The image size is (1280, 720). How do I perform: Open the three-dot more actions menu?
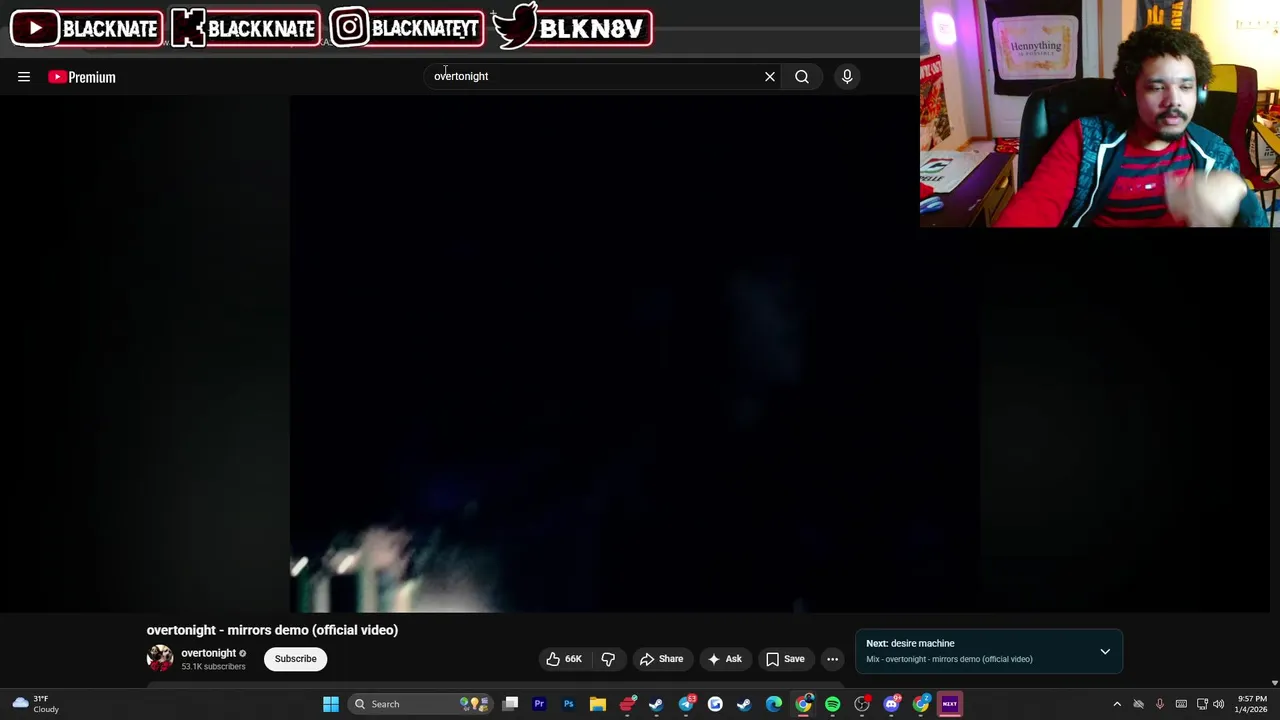tap(832, 659)
